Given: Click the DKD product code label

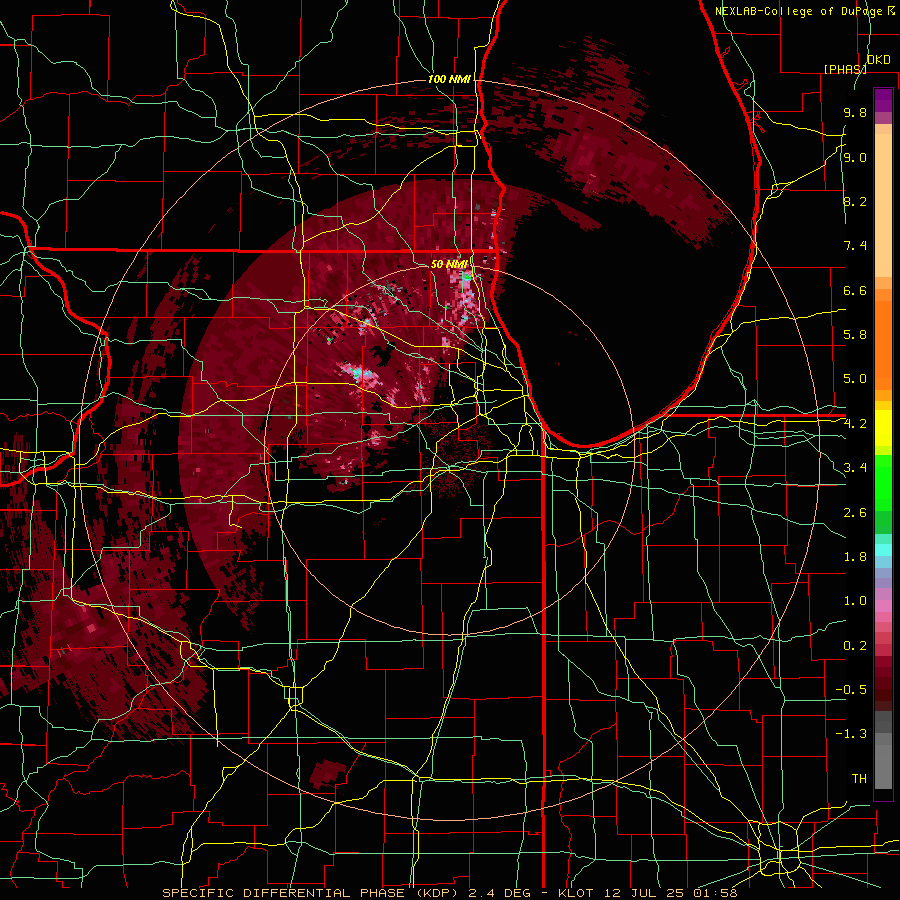Looking at the screenshot, I should tap(879, 60).
